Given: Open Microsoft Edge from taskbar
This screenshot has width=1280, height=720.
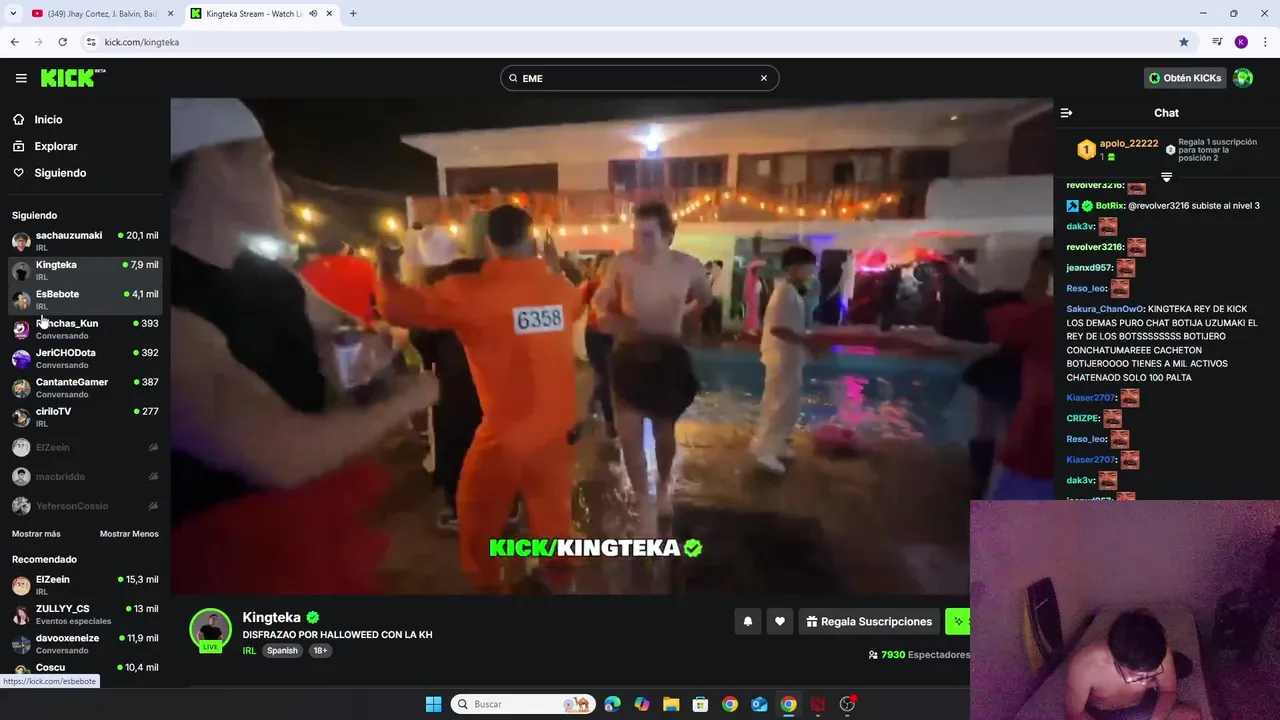Looking at the screenshot, I should 613,704.
